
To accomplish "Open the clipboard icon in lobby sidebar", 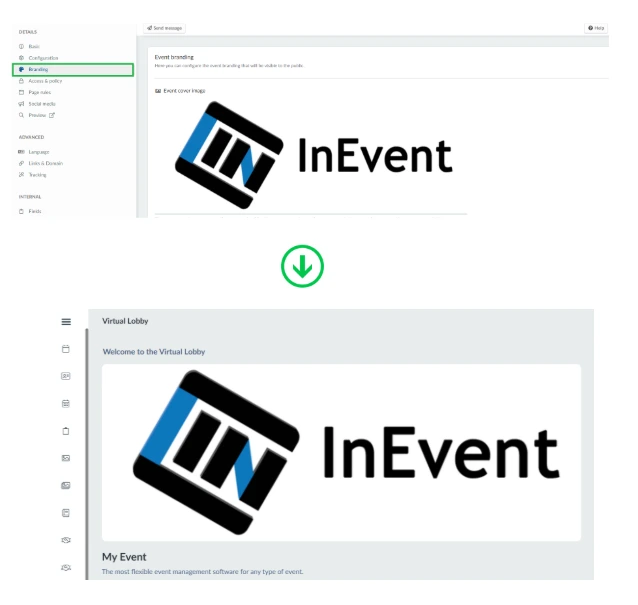I will point(66,431).
